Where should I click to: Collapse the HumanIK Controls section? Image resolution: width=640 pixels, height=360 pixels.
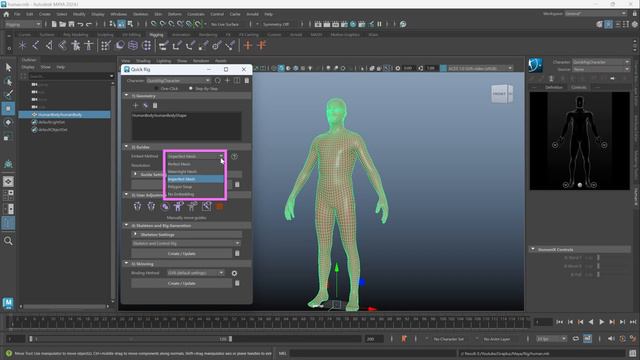click(x=533, y=249)
